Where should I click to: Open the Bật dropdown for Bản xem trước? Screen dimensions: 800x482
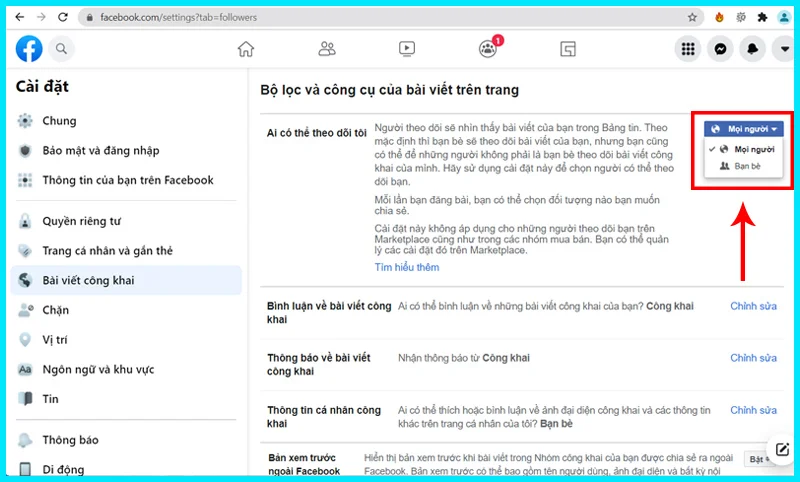pyautogui.click(x=758, y=459)
